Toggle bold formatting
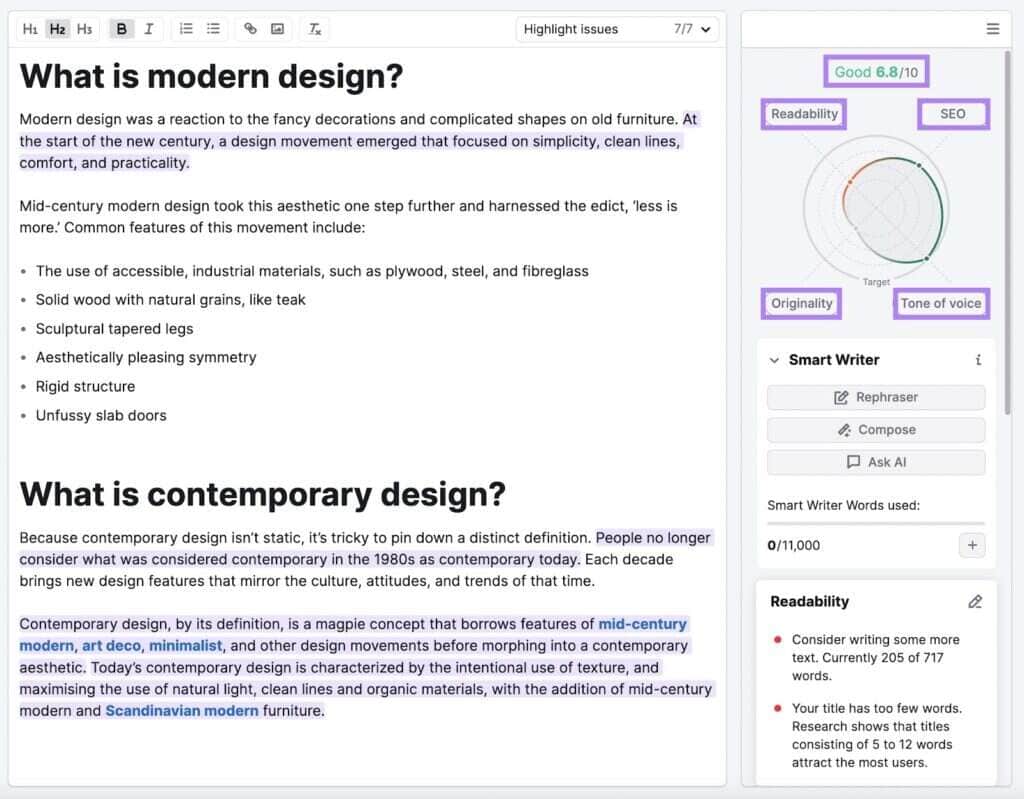 point(121,28)
